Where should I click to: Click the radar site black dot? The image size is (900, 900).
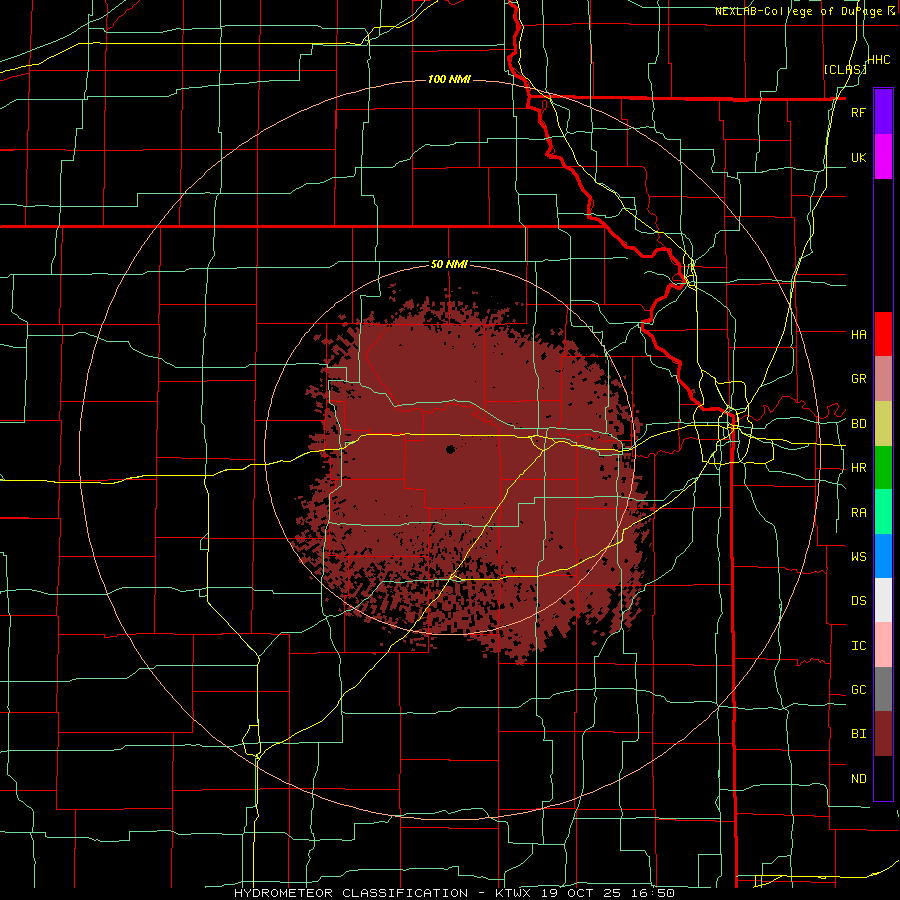[x=450, y=449]
